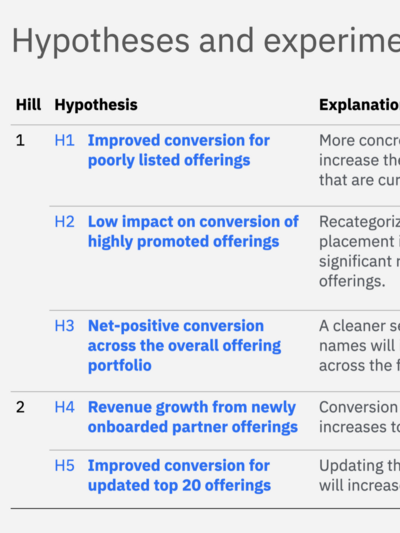Open the H1 hypothesis ID link

click(65, 140)
